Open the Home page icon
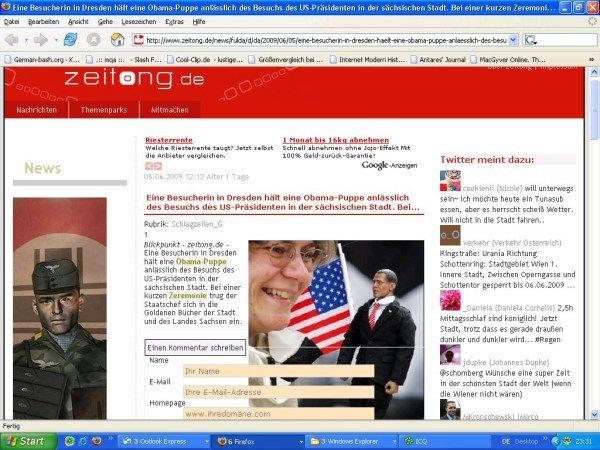The width and height of the screenshot is (600, 450). click(117, 39)
